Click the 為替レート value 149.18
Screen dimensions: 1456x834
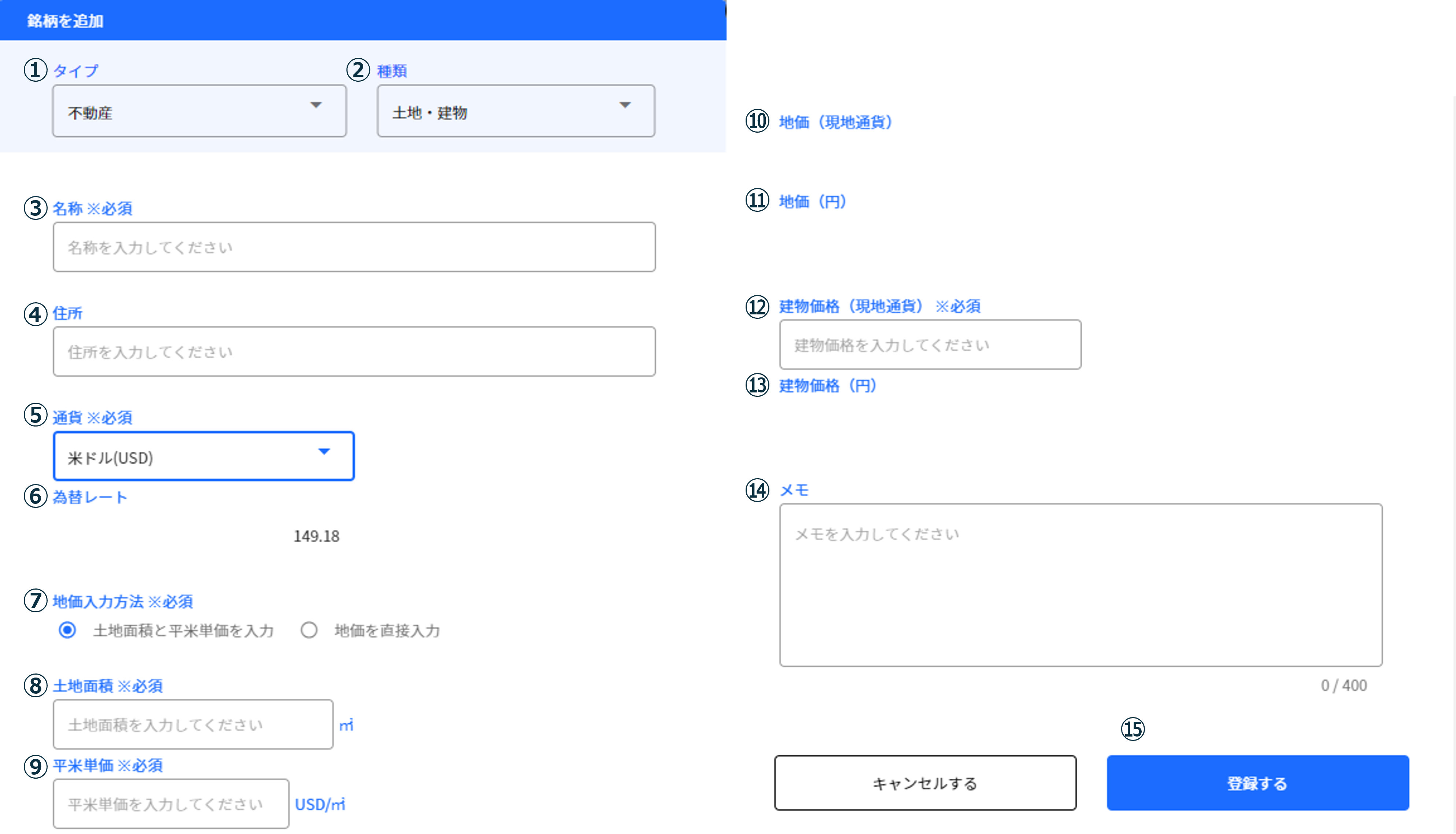317,536
